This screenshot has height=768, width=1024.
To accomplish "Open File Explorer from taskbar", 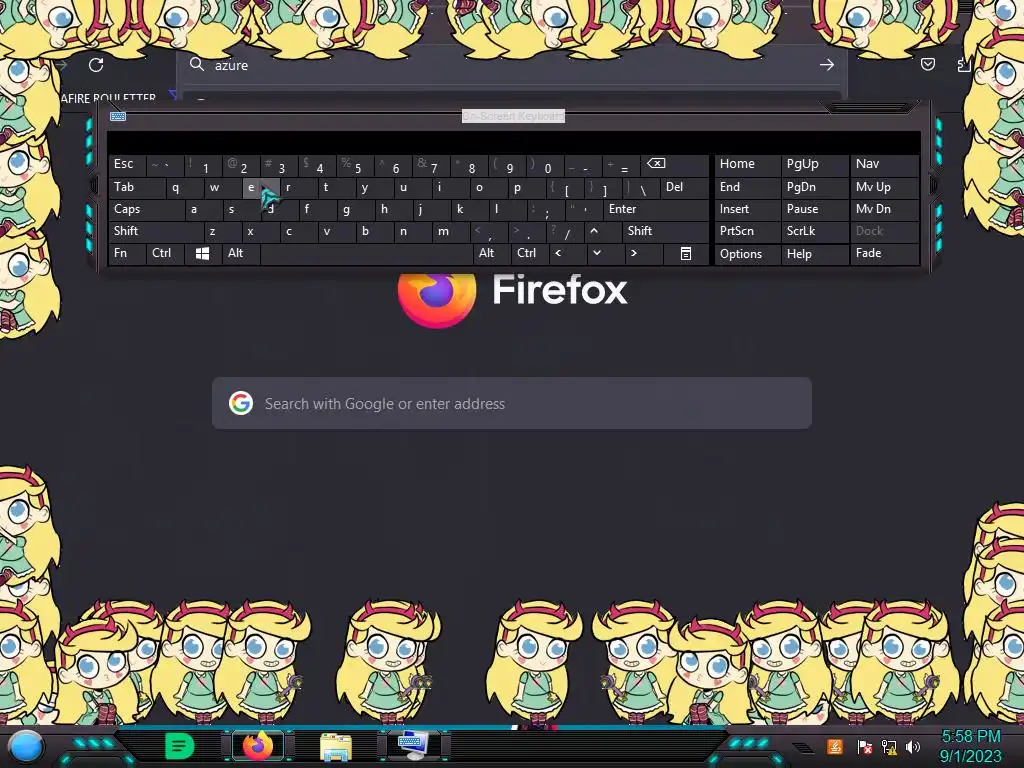I will pyautogui.click(x=336, y=746).
